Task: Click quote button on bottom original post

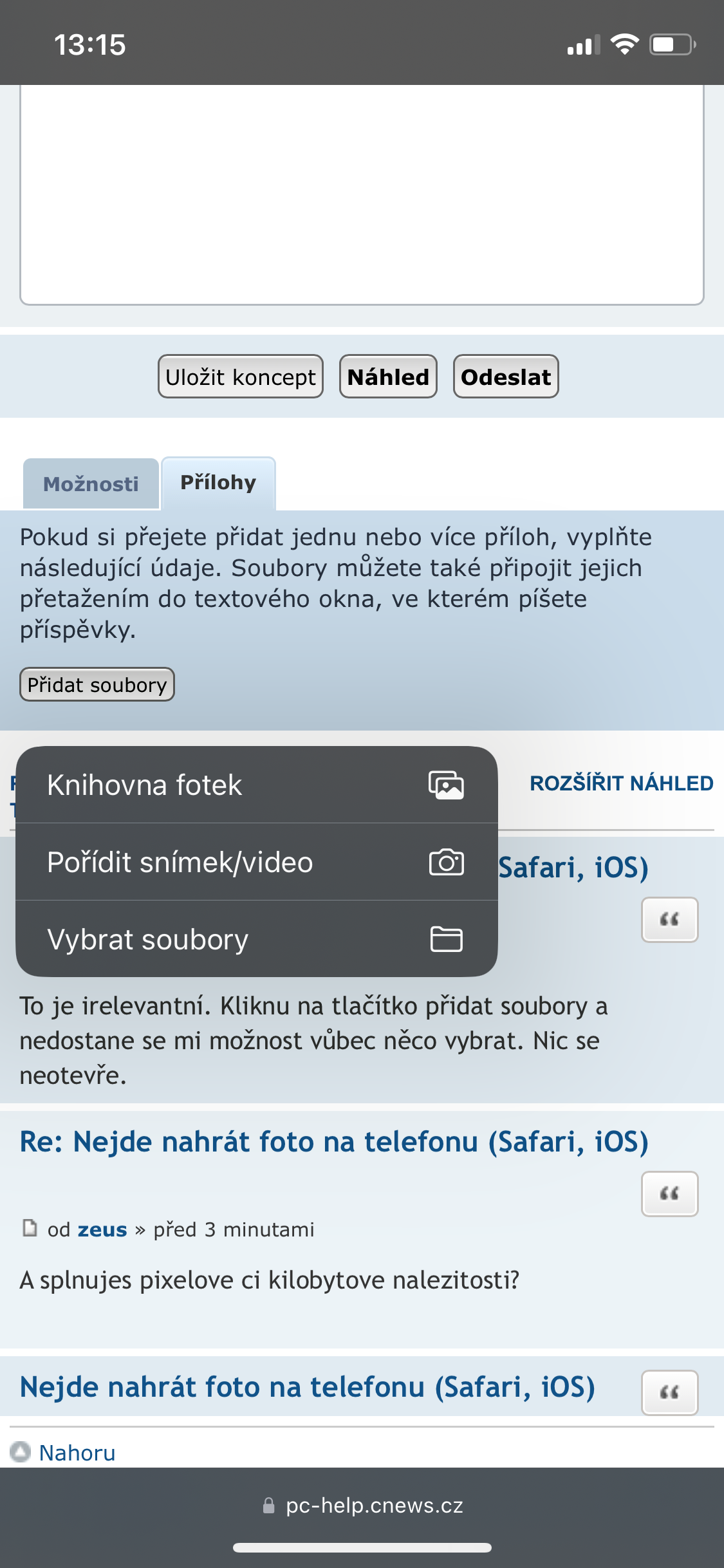Action: pyautogui.click(x=669, y=1392)
